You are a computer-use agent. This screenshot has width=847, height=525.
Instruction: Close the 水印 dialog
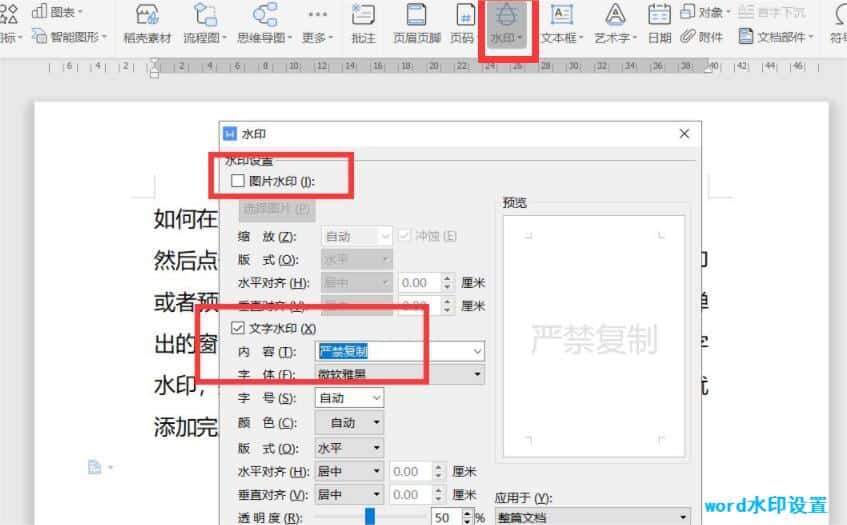684,133
